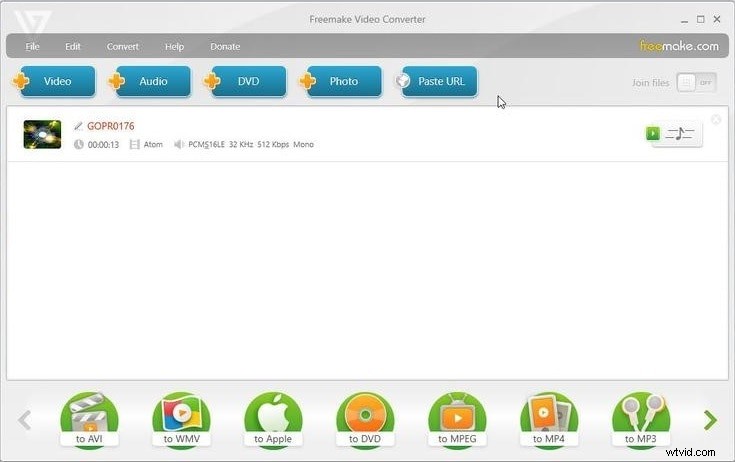This screenshot has height=462, width=735.
Task: Remove GOPR0176 with its close icon
Action: coord(716,119)
